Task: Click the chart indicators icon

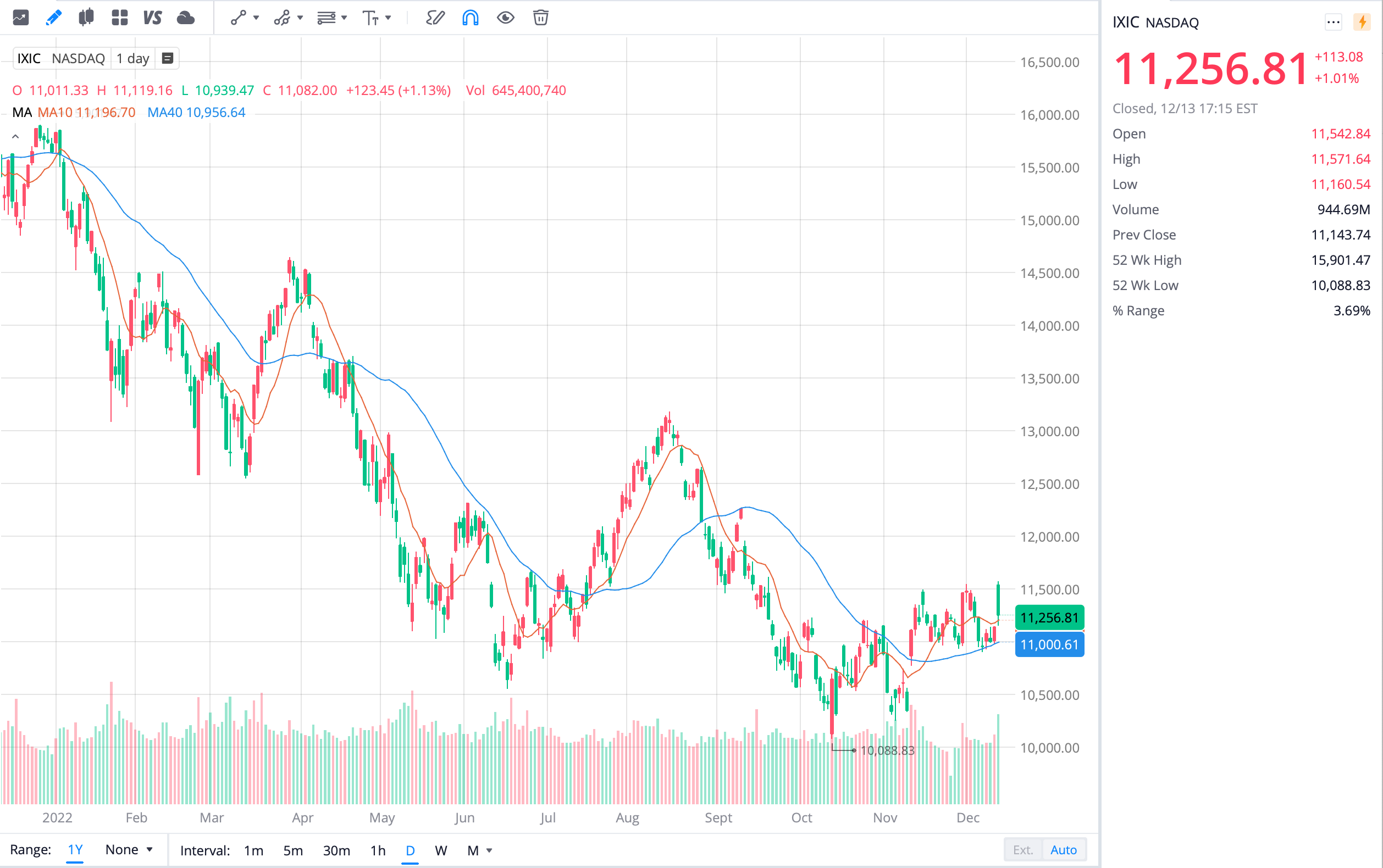Action: [x=21, y=18]
